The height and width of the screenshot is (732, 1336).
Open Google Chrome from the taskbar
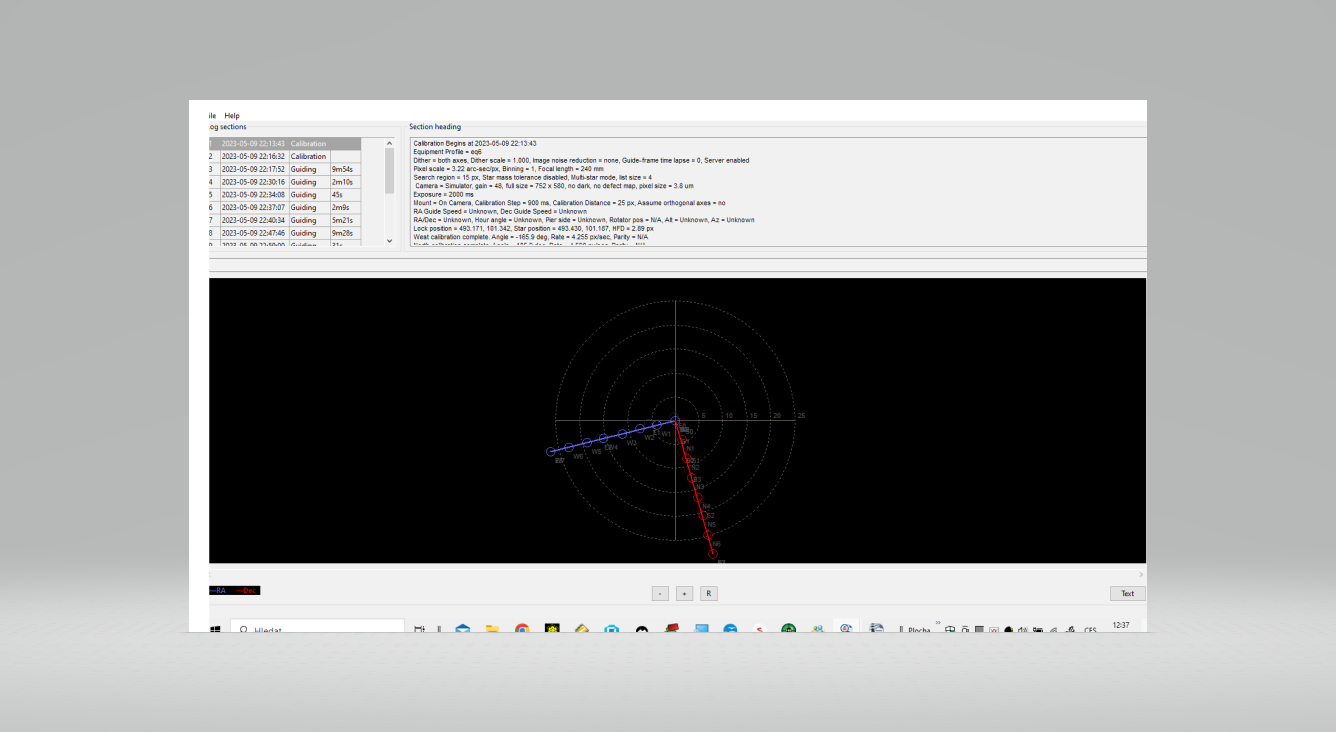[522, 629]
